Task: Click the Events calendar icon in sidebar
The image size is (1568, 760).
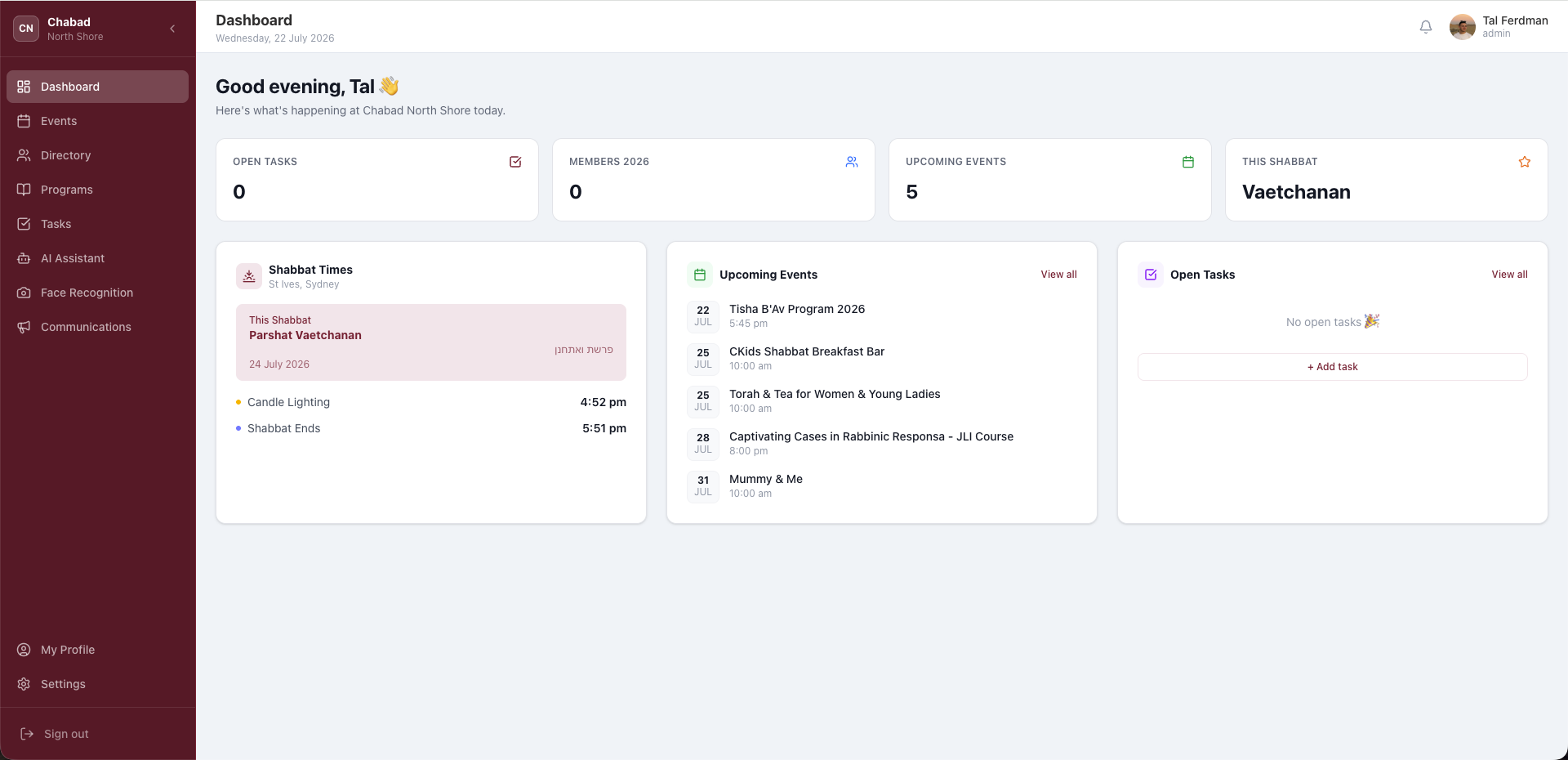Action: (x=24, y=121)
